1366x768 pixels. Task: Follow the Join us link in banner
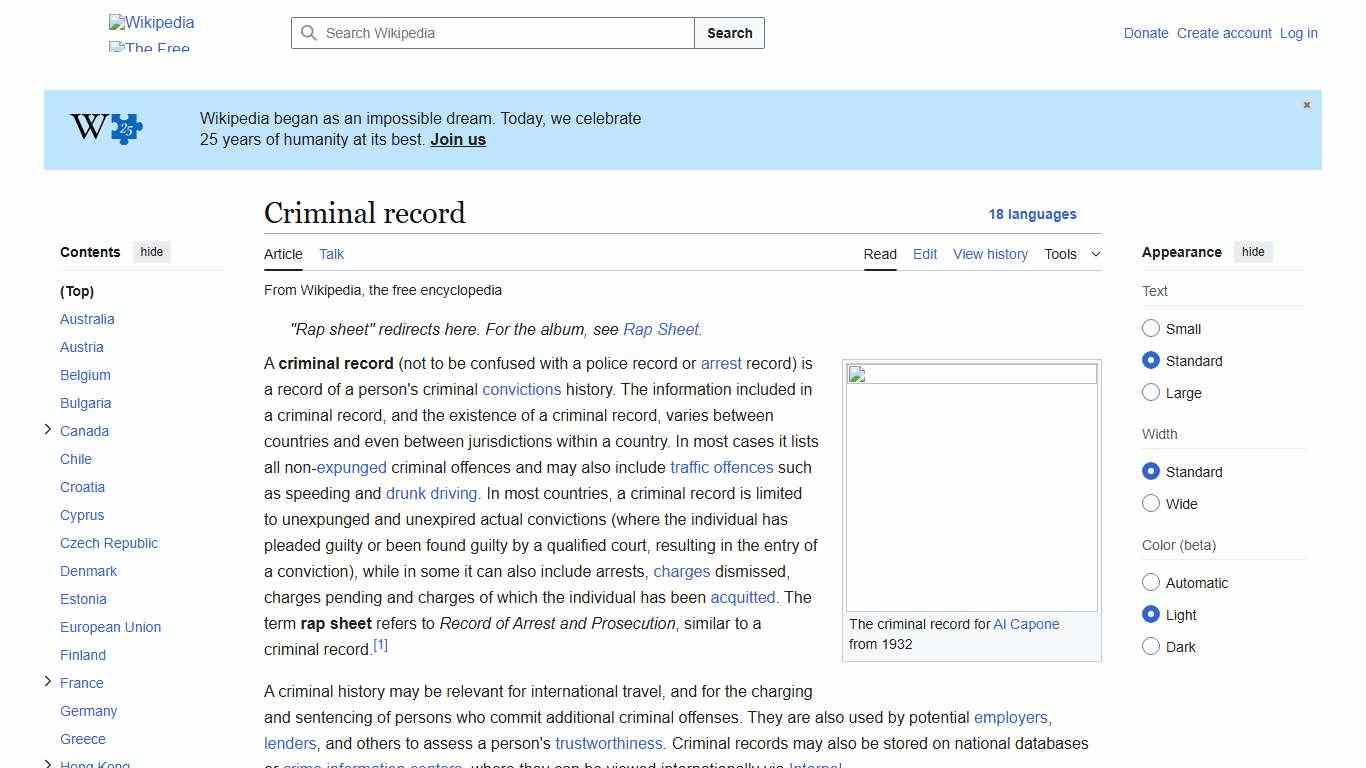(457, 139)
